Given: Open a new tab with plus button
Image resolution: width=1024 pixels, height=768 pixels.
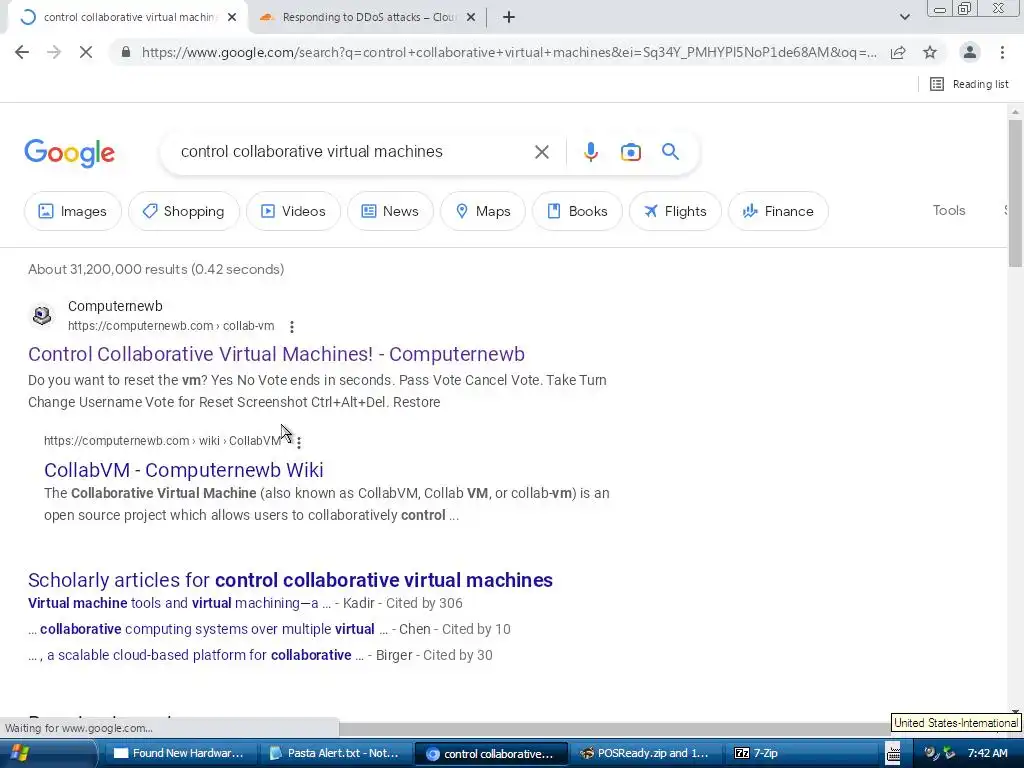Looking at the screenshot, I should (509, 17).
